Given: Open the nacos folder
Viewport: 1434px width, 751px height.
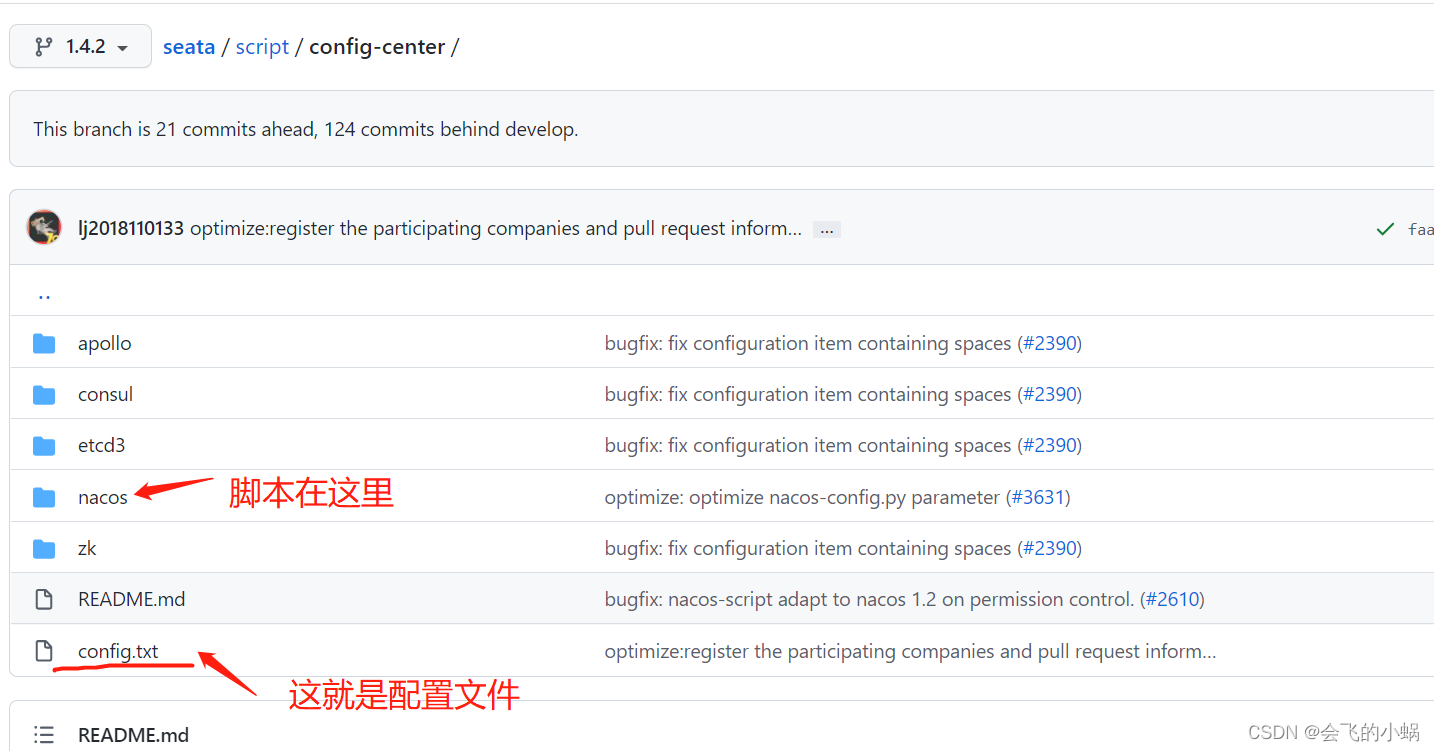Looking at the screenshot, I should point(103,497).
